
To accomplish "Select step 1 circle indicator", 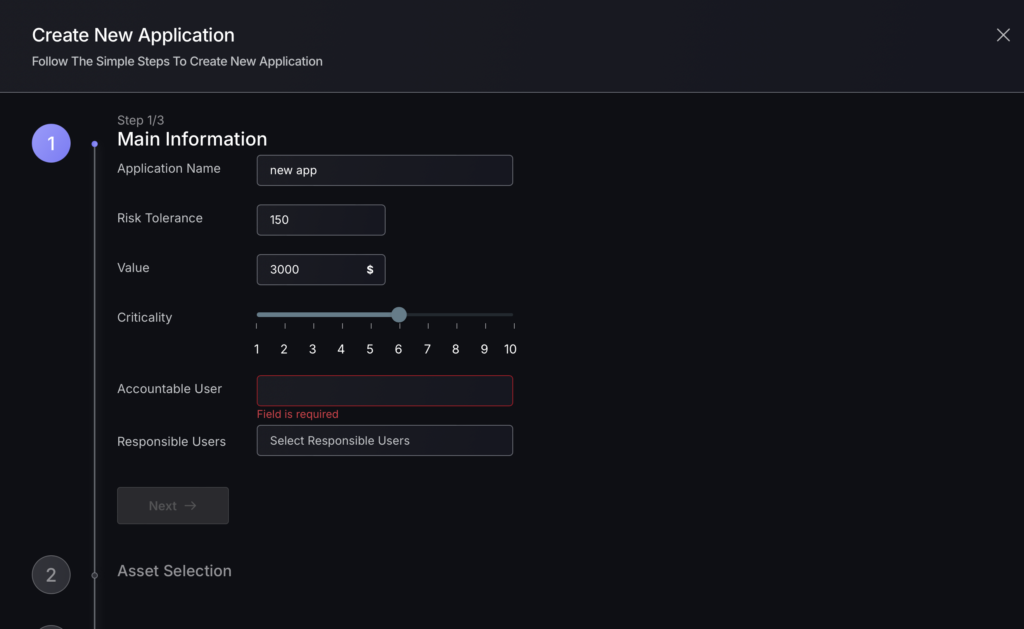I will click(51, 143).
